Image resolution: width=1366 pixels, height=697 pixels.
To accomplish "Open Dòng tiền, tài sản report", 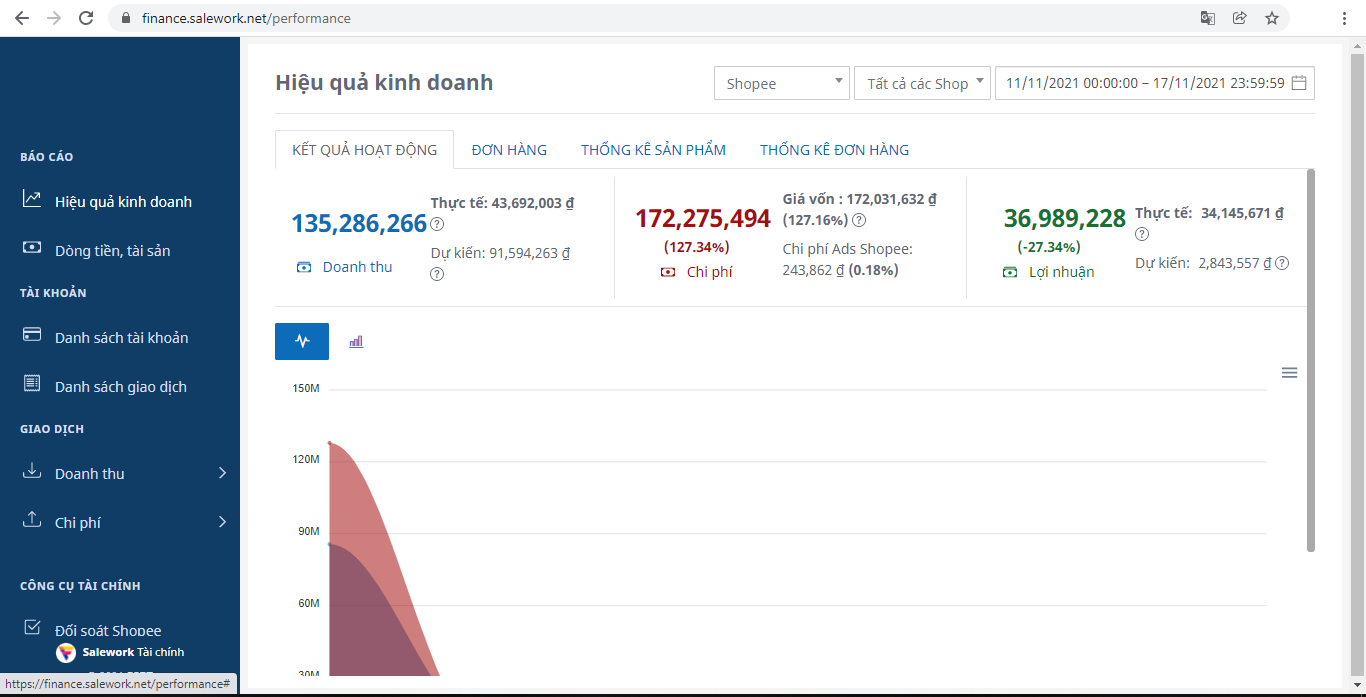I will (x=112, y=250).
